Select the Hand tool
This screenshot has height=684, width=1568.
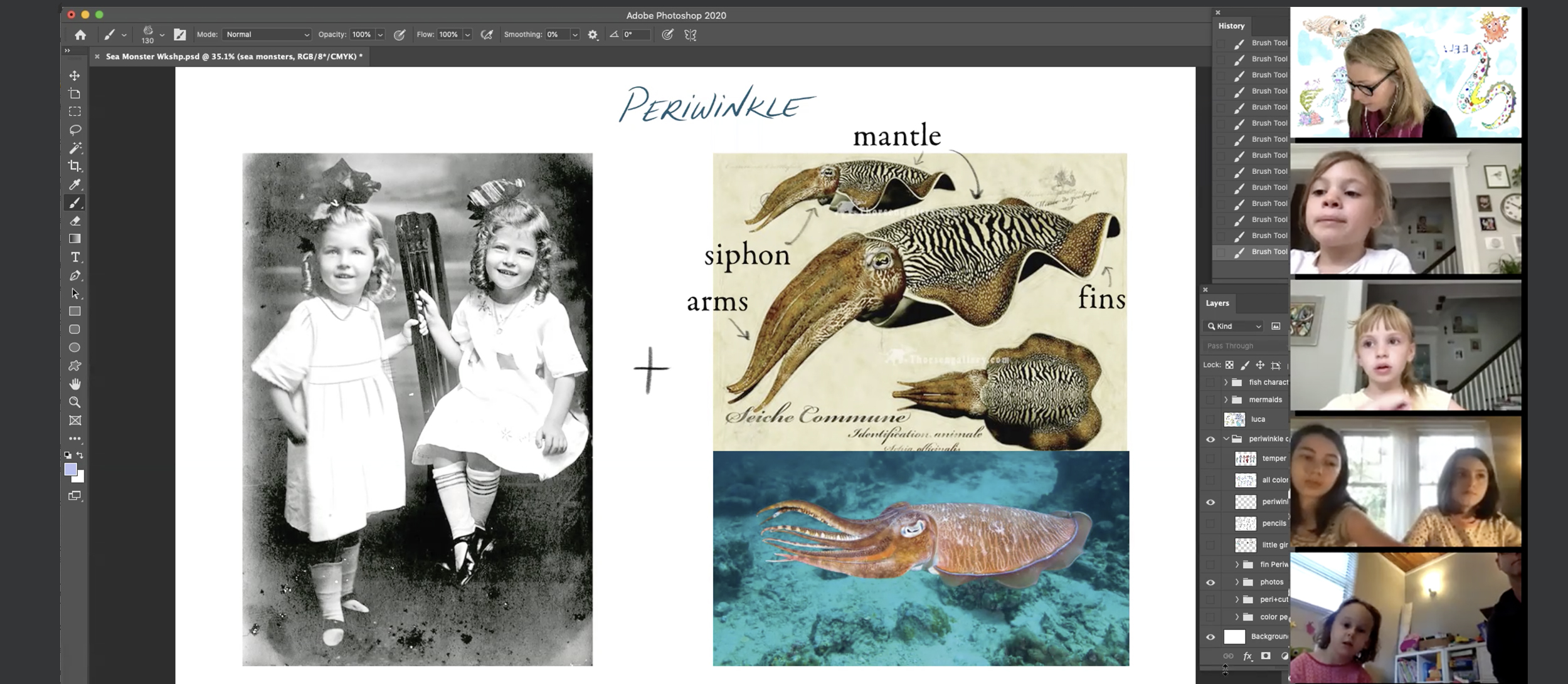[75, 384]
